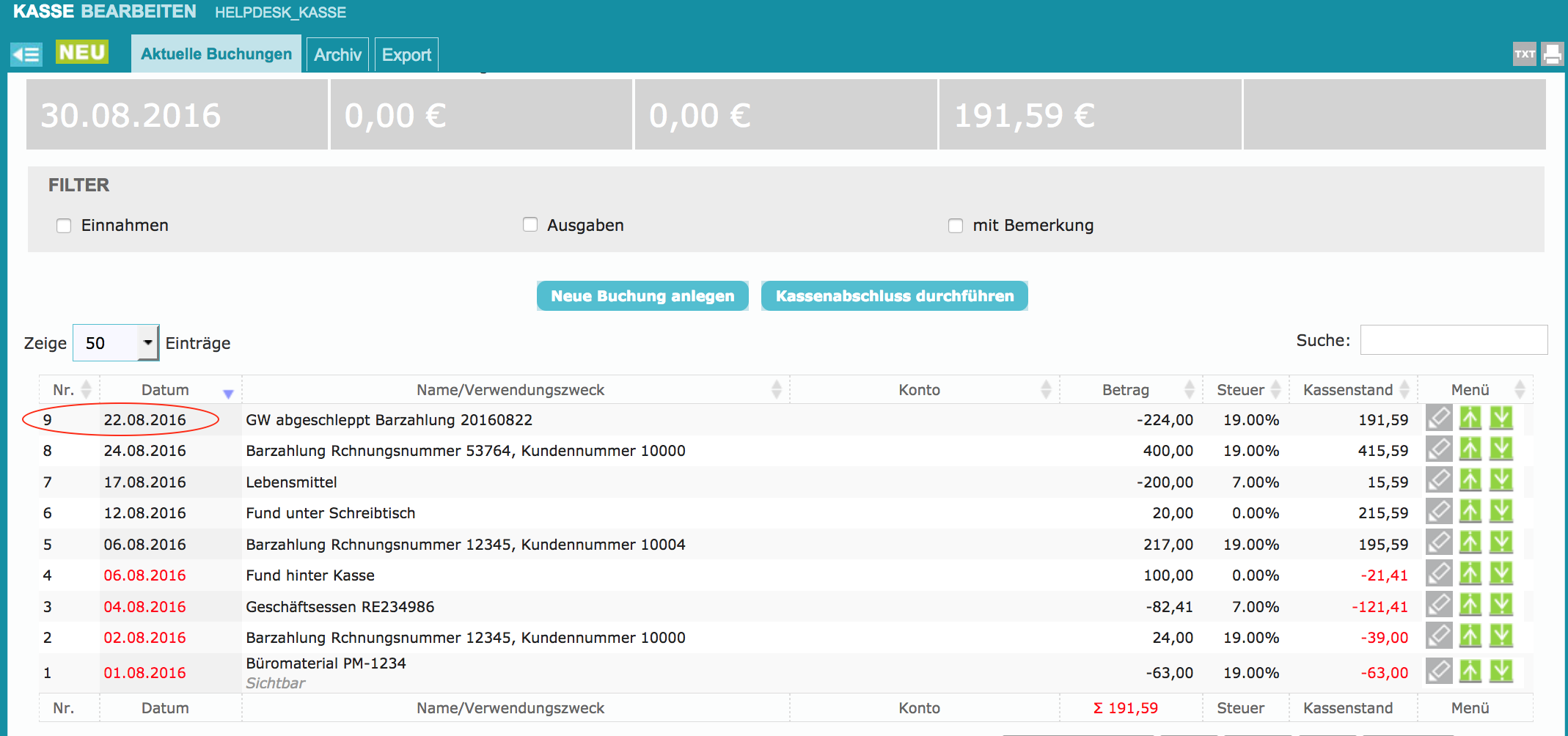
Task: Focus the Suche search field
Action: point(1454,340)
